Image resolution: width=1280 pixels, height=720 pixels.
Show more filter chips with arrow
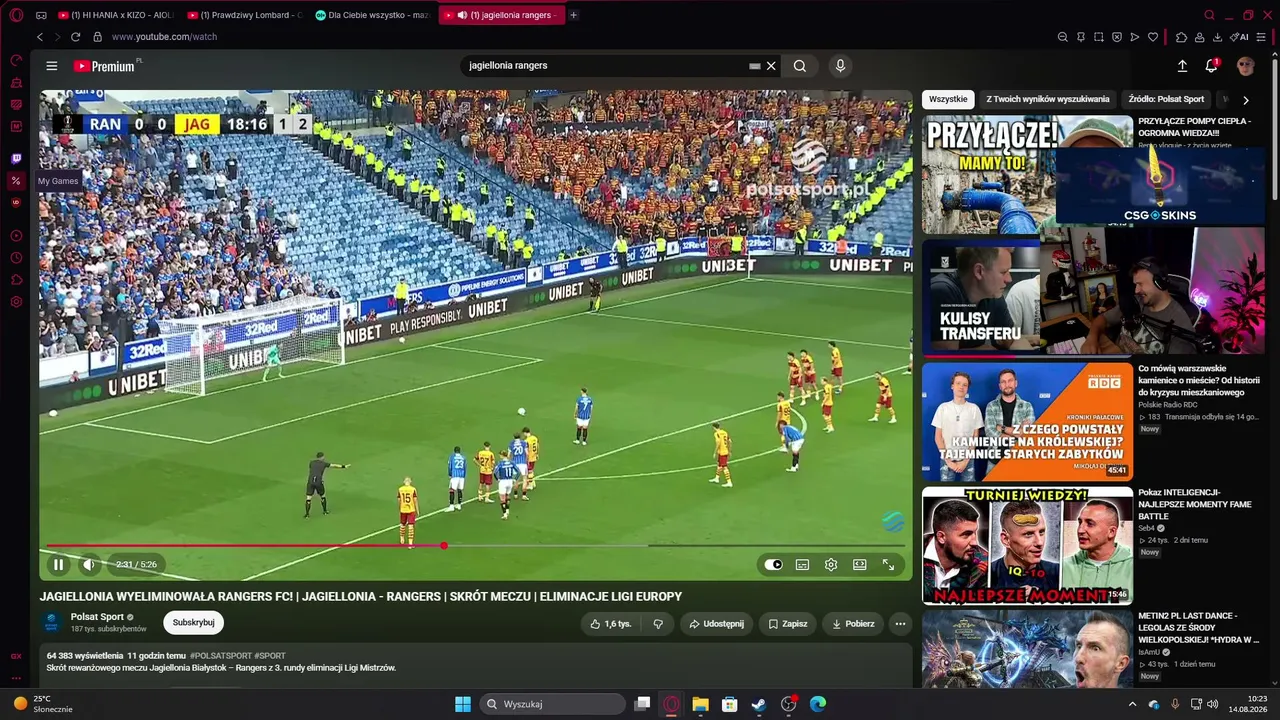1245,100
